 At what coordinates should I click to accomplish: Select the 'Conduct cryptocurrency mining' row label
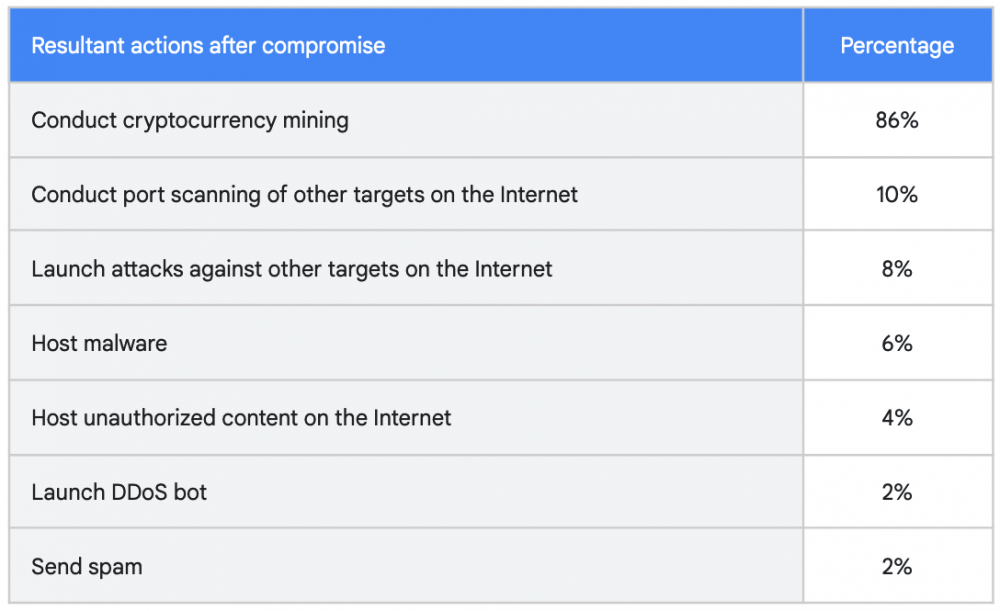coord(190,121)
